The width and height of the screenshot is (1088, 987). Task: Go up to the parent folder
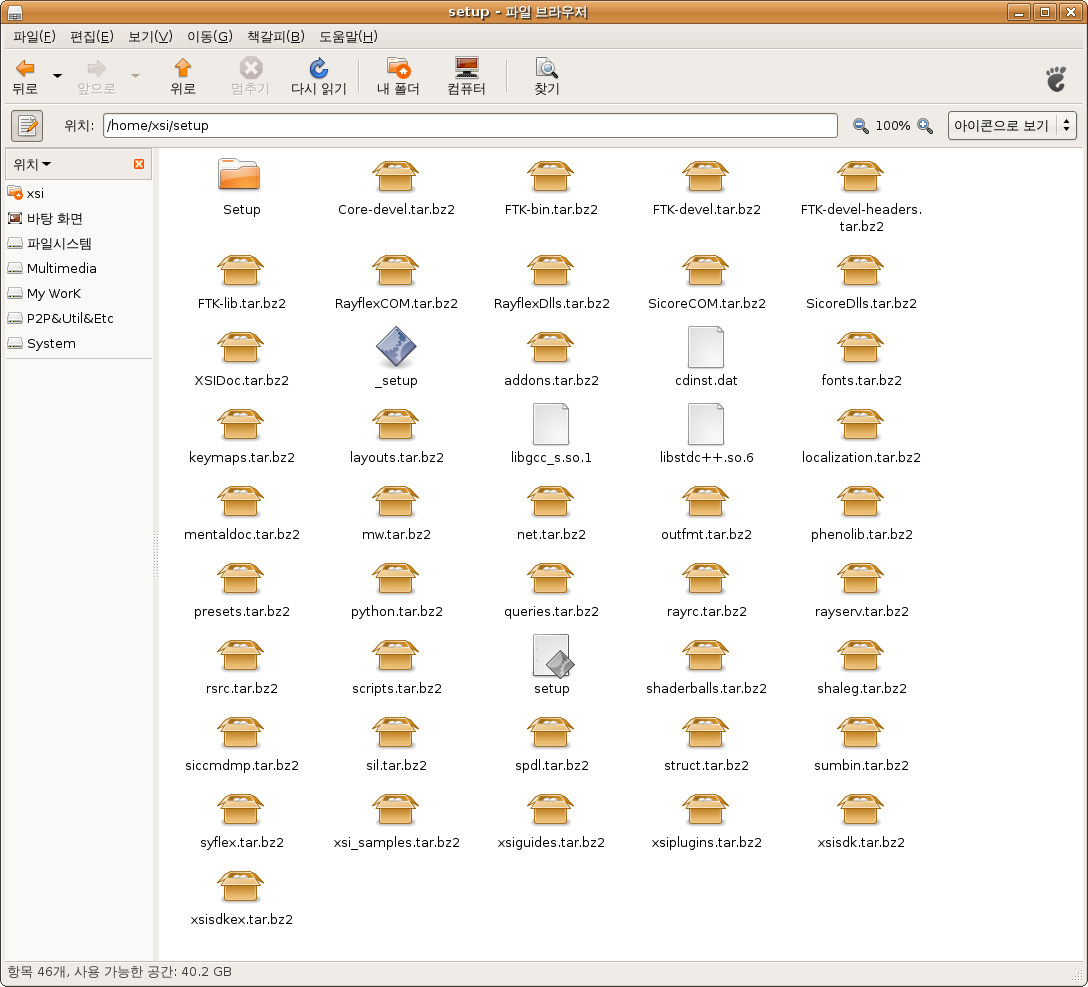coord(182,69)
